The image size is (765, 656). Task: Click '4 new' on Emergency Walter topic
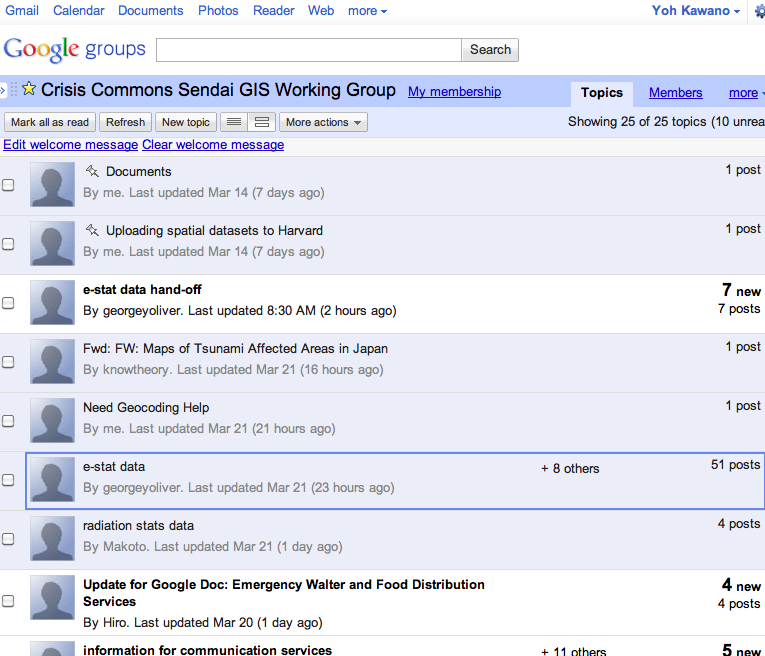[x=741, y=585]
